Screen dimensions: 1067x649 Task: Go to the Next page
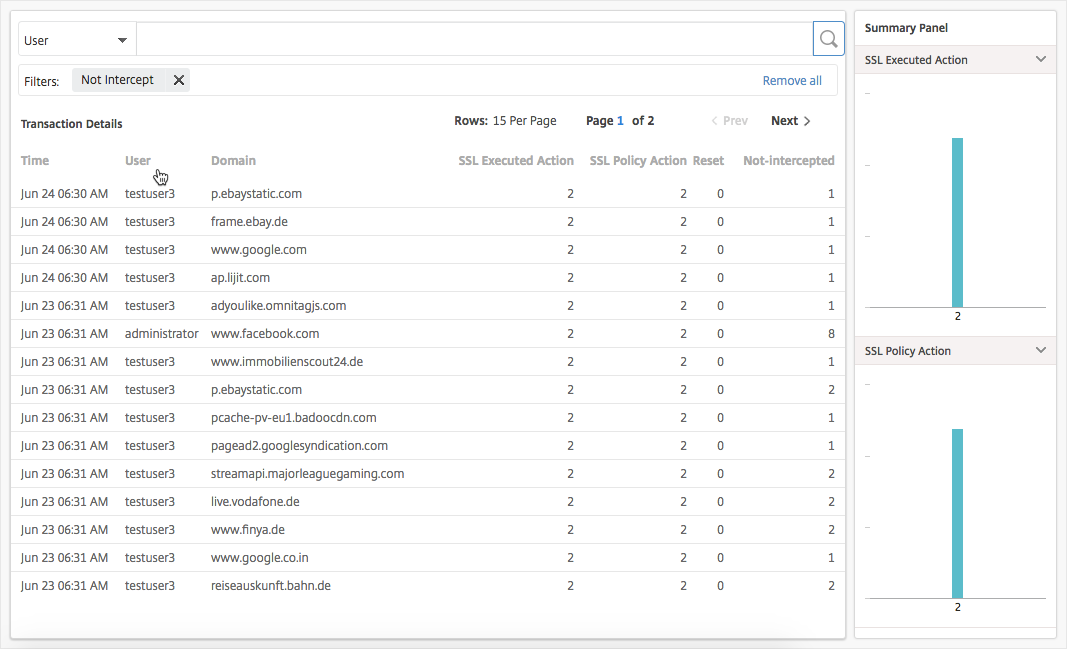790,121
